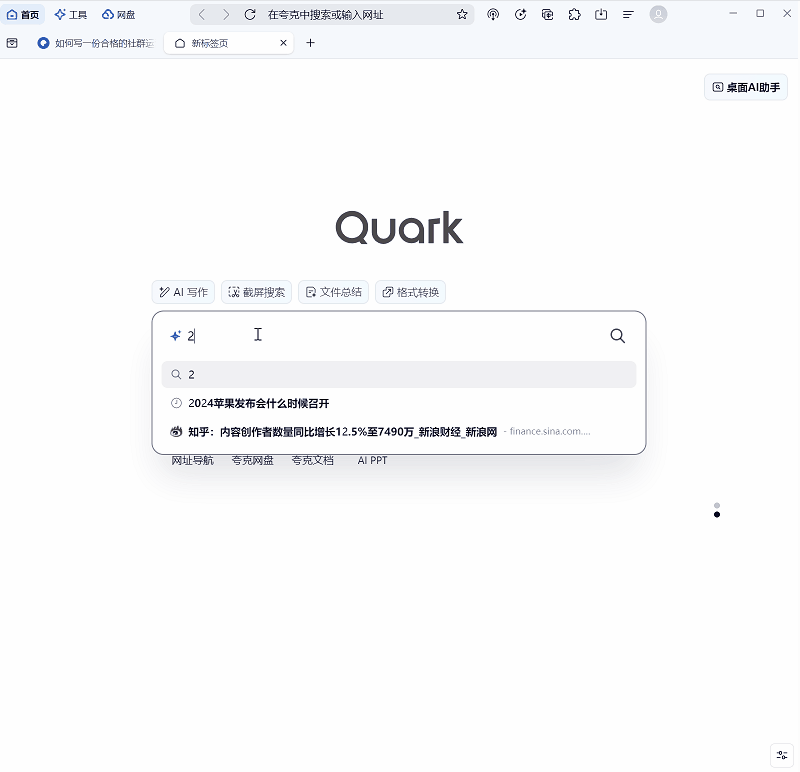Image resolution: width=800 pixels, height=772 pixels.
Task: Open a new tab with plus
Action: tap(310, 43)
